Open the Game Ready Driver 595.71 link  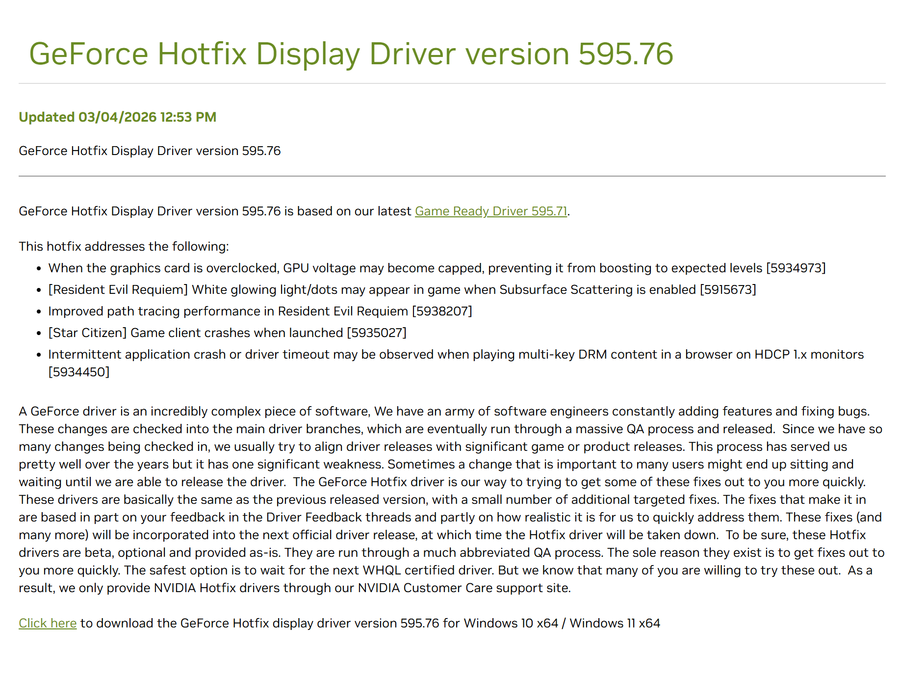491,211
